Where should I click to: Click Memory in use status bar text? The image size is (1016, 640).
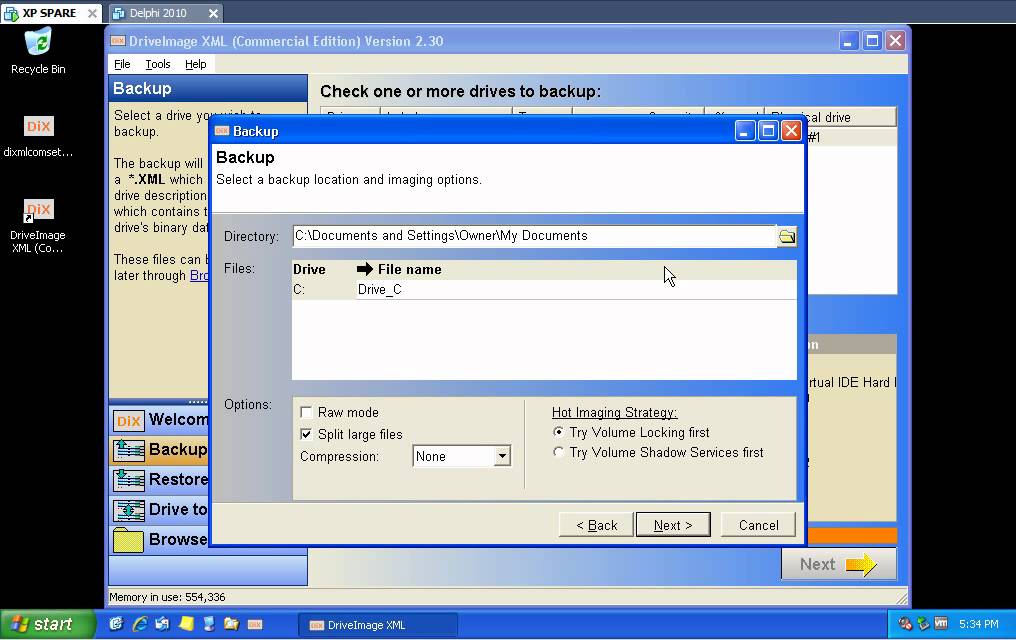coord(167,597)
